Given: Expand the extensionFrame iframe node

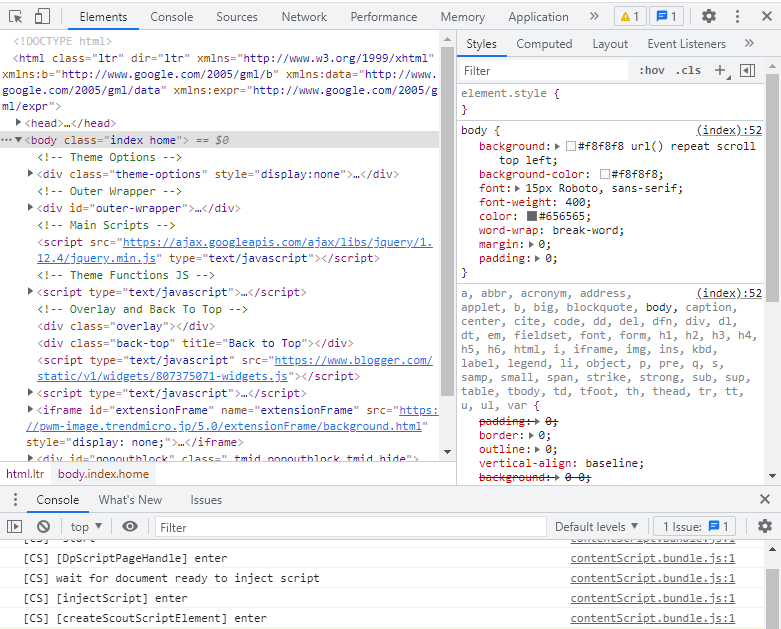Looking at the screenshot, I should coord(30,409).
